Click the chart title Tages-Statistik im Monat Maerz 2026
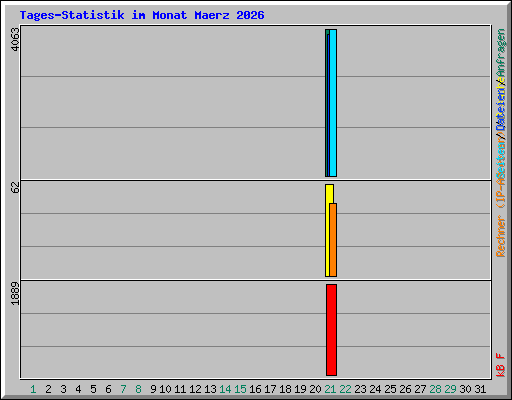The image size is (512, 400). [x=142, y=15]
